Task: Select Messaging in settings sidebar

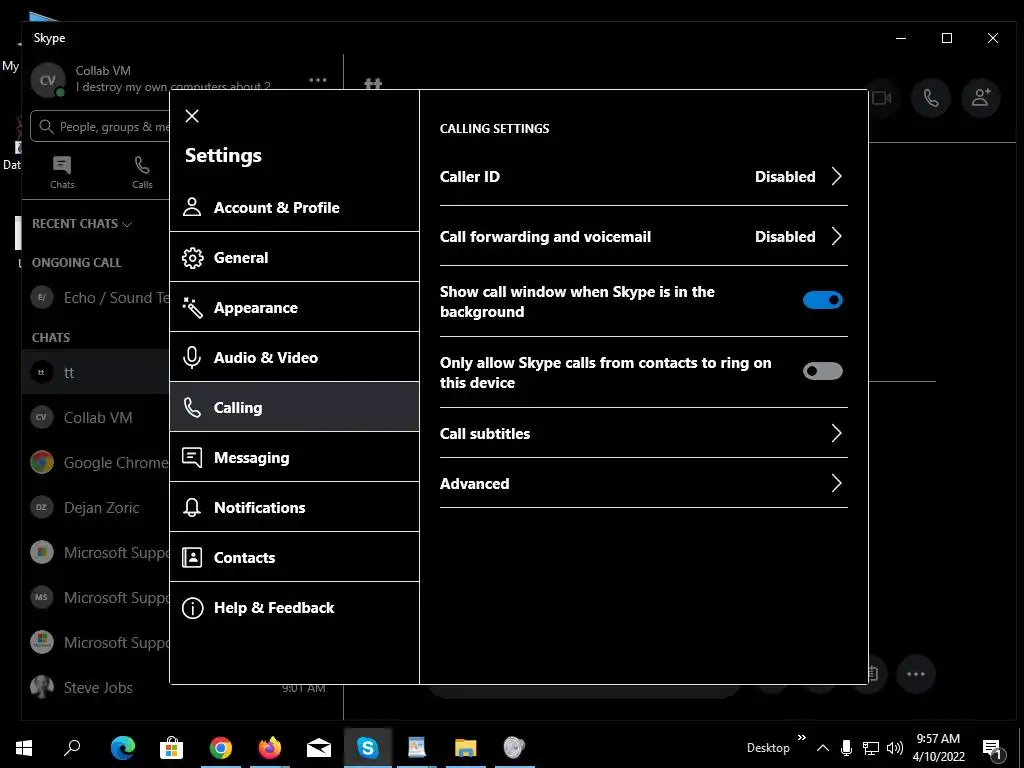Action: pyautogui.click(x=294, y=457)
